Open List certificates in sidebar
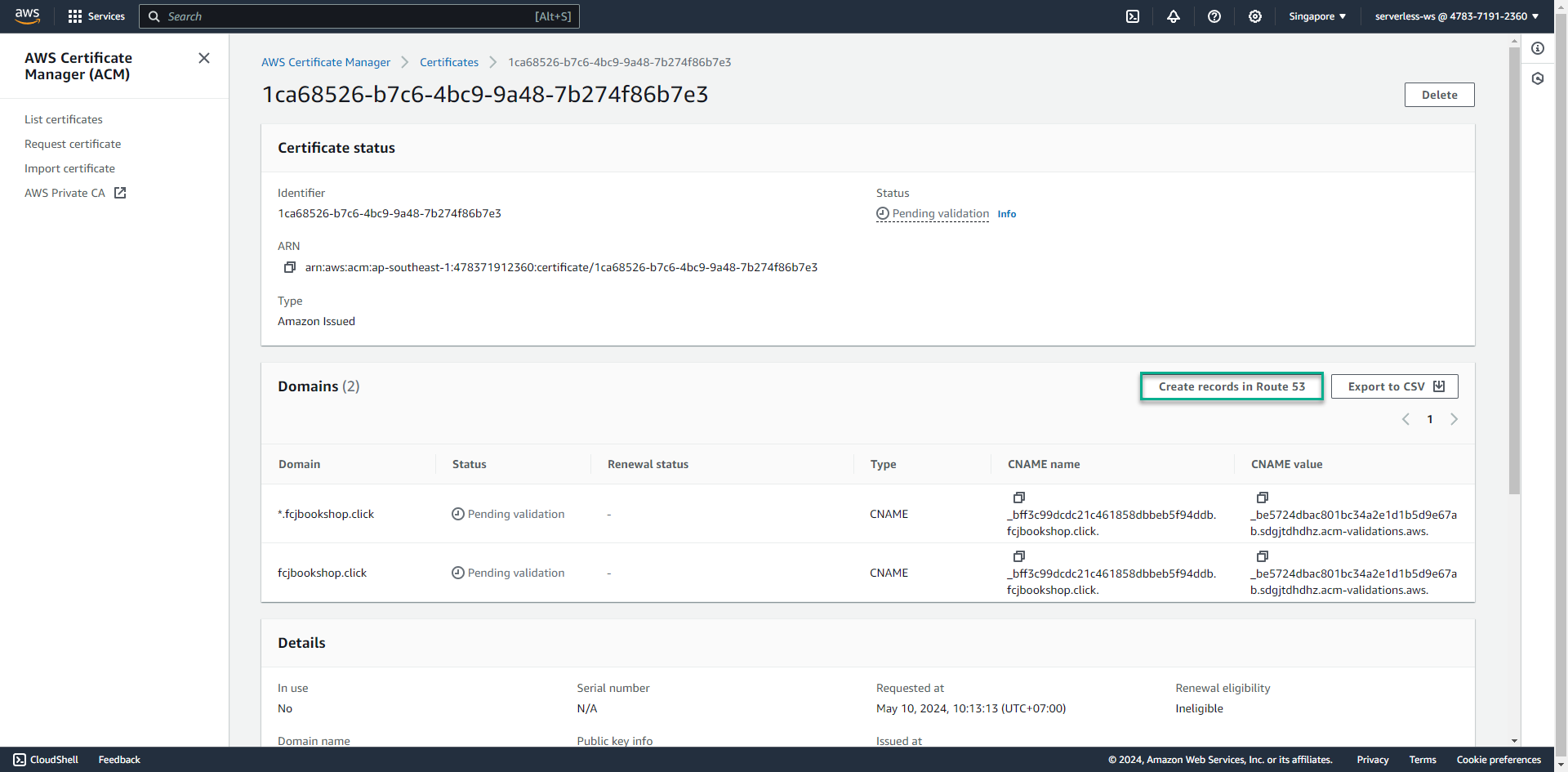Screen dimensions: 1568x772 [64, 119]
